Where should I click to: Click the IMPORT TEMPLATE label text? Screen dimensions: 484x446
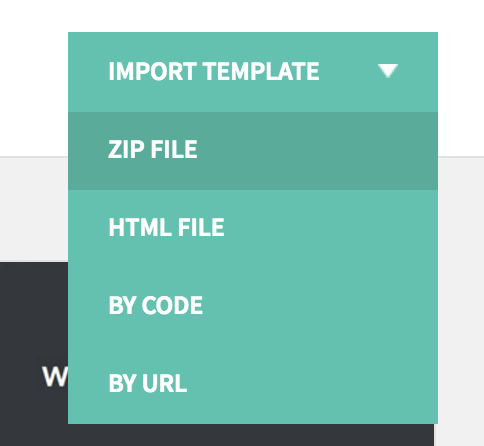214,71
